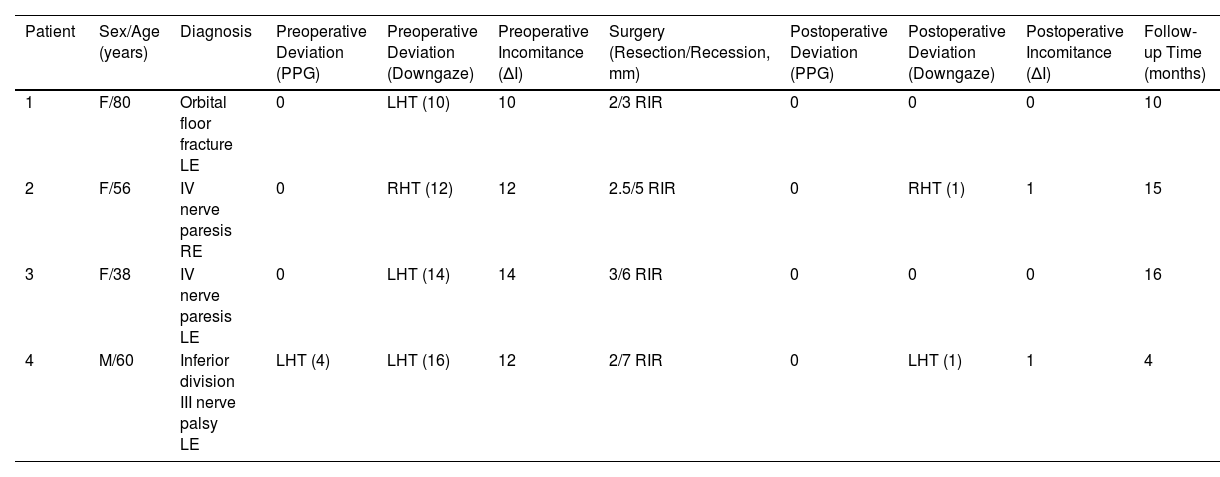The width and height of the screenshot is (1220, 477).
Task: Click the Patient column header
Action: 50,32
